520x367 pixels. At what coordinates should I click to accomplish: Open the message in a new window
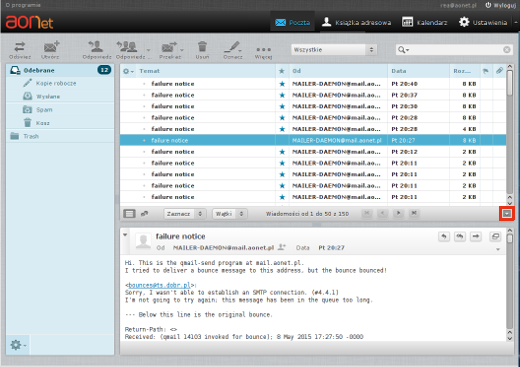(495, 237)
